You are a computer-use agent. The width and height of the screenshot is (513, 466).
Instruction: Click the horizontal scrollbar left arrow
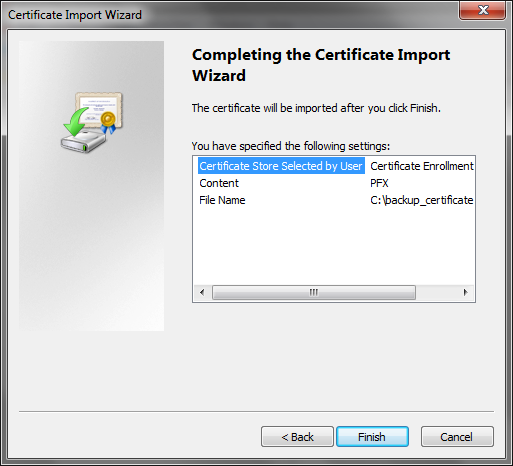coord(202,293)
